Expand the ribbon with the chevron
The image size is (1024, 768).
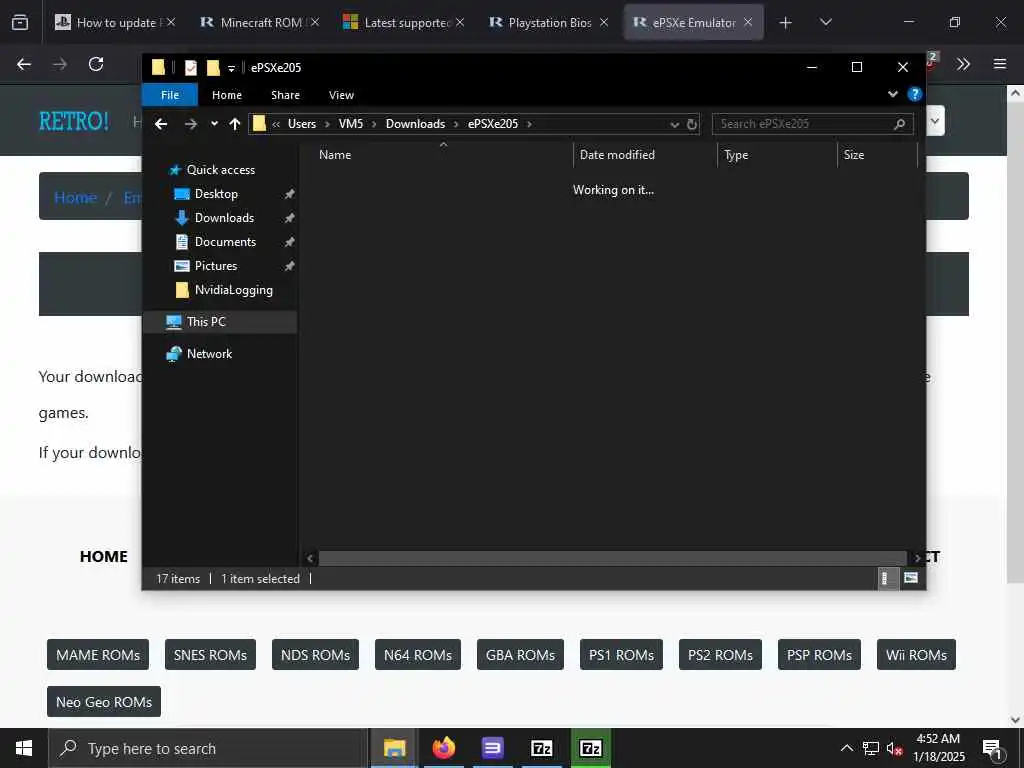coord(893,94)
